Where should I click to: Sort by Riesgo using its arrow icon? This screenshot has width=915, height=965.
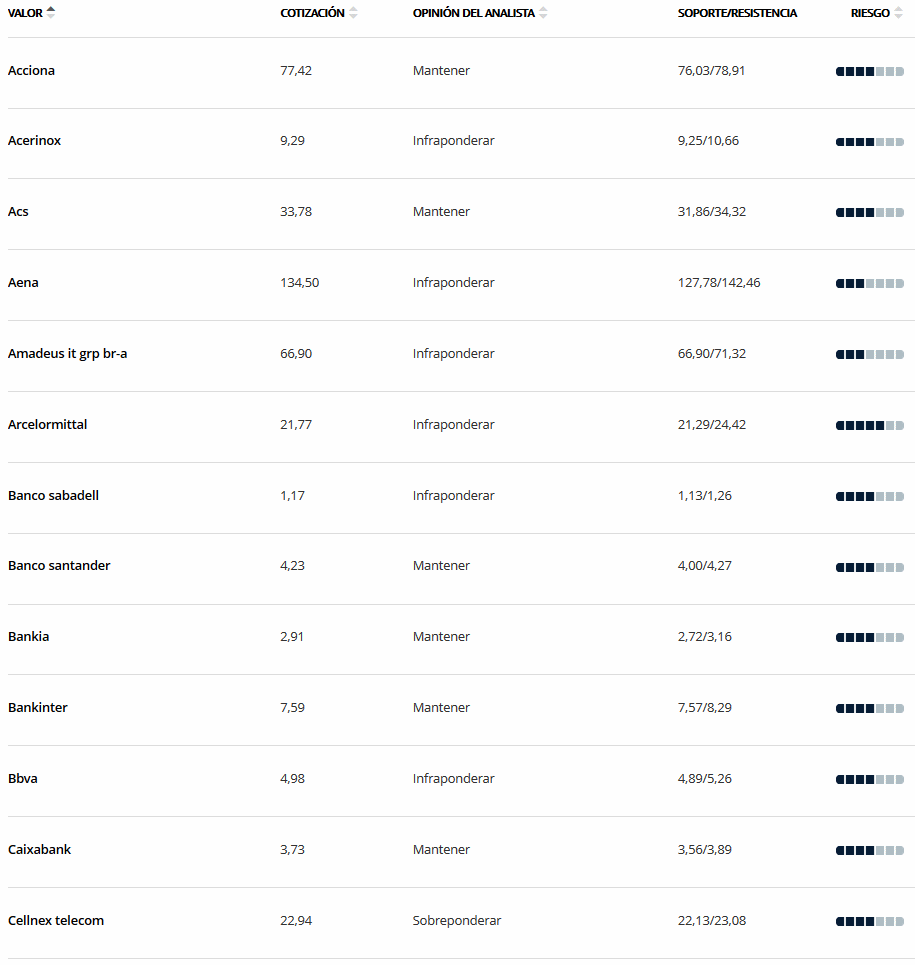coord(898,12)
